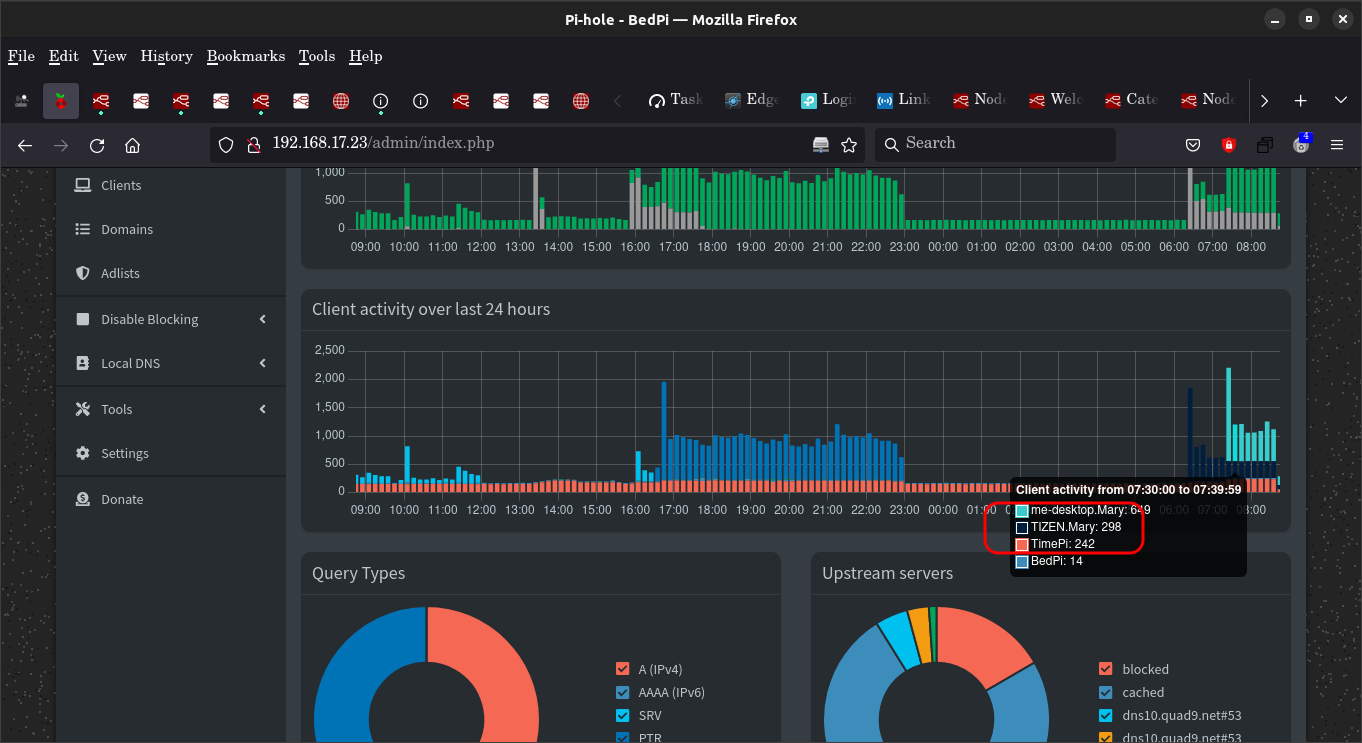The image size is (1362, 743).
Task: Open the History menu
Action: (166, 56)
